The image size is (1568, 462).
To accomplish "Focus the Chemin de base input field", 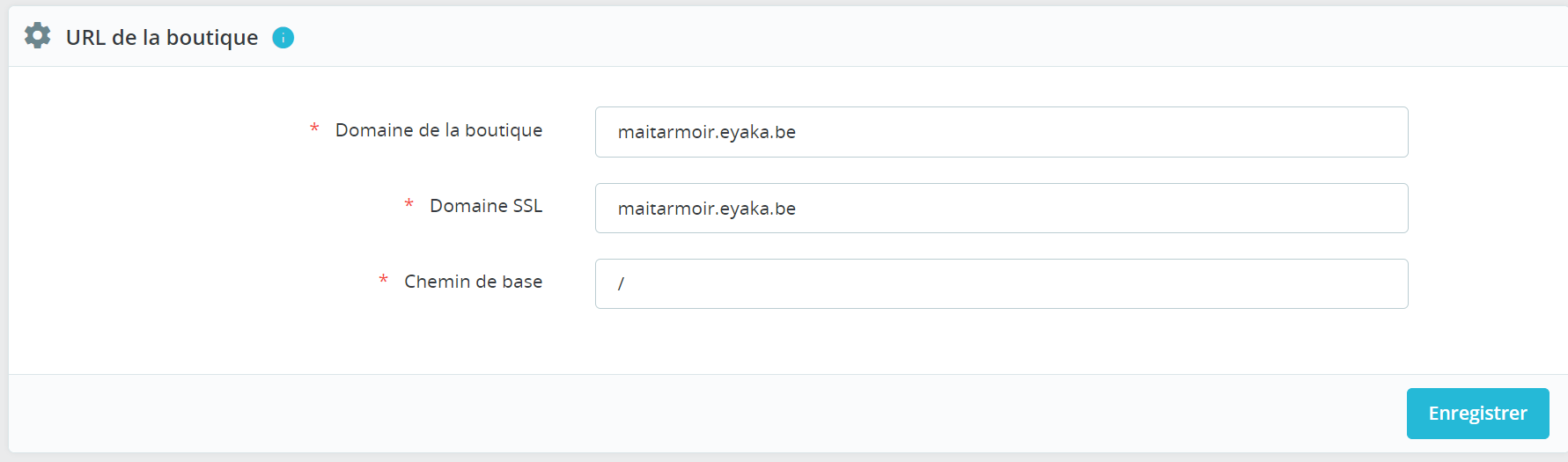I will [1001, 283].
